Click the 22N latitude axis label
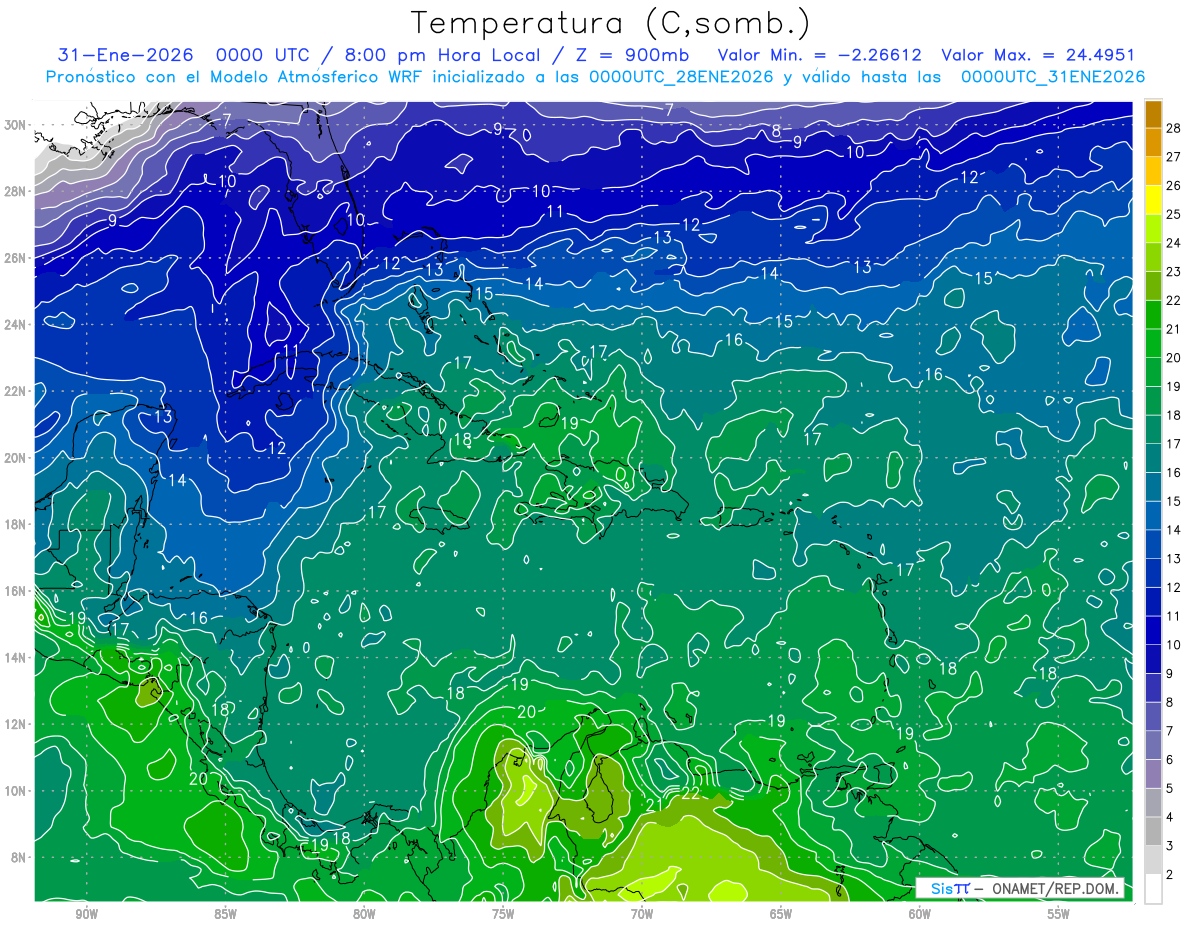Screen dimensions: 1200x927 click(17, 391)
